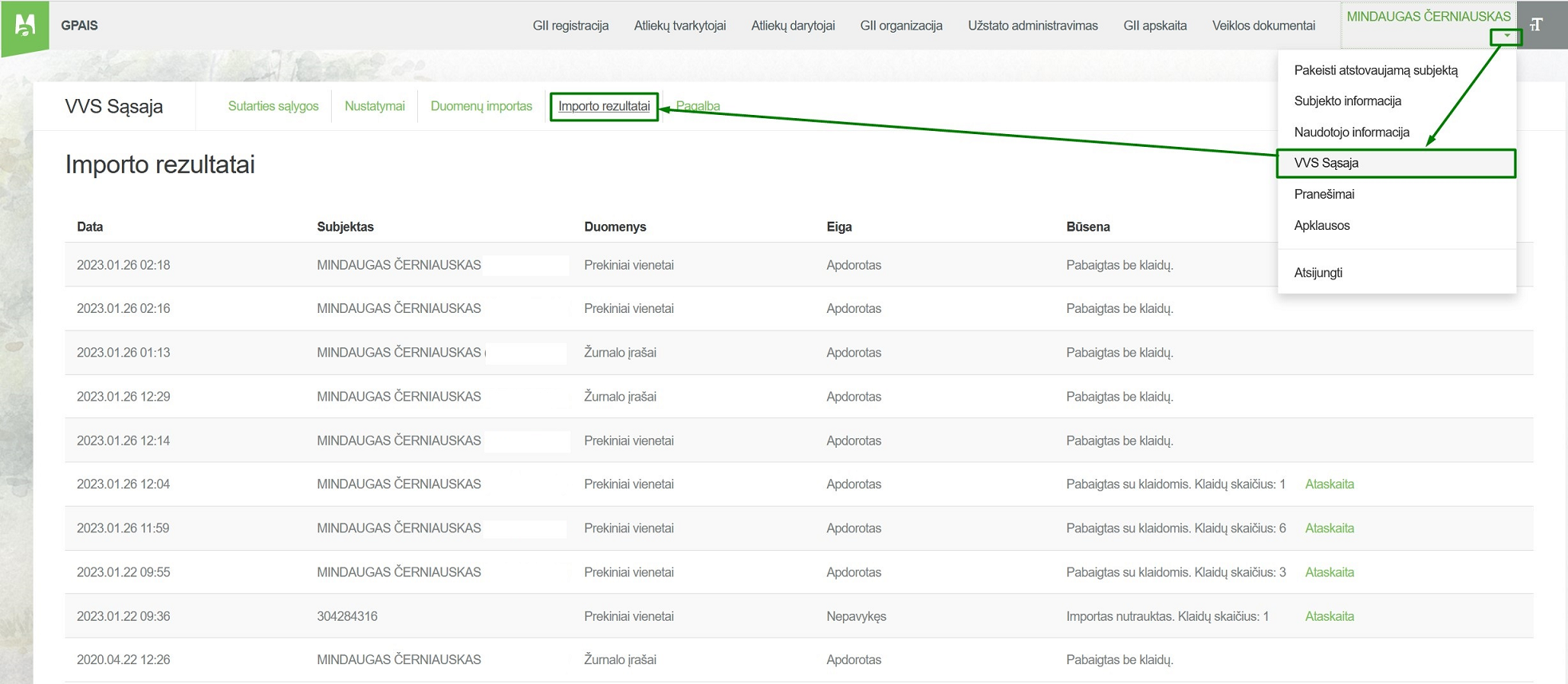Expand the user dropdown arrow under Mindaugas Černiauskas
Screen dimensions: 1568x684
pyautogui.click(x=1507, y=37)
